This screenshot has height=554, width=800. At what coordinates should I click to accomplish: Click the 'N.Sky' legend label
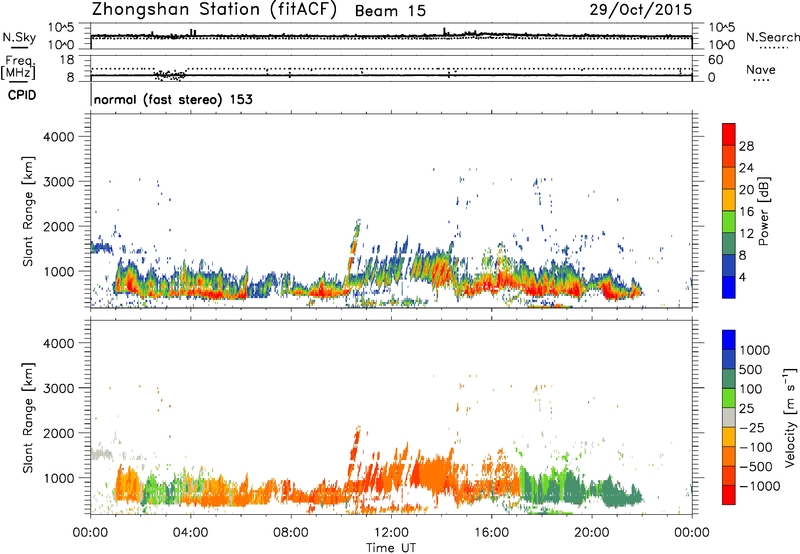click(19, 38)
